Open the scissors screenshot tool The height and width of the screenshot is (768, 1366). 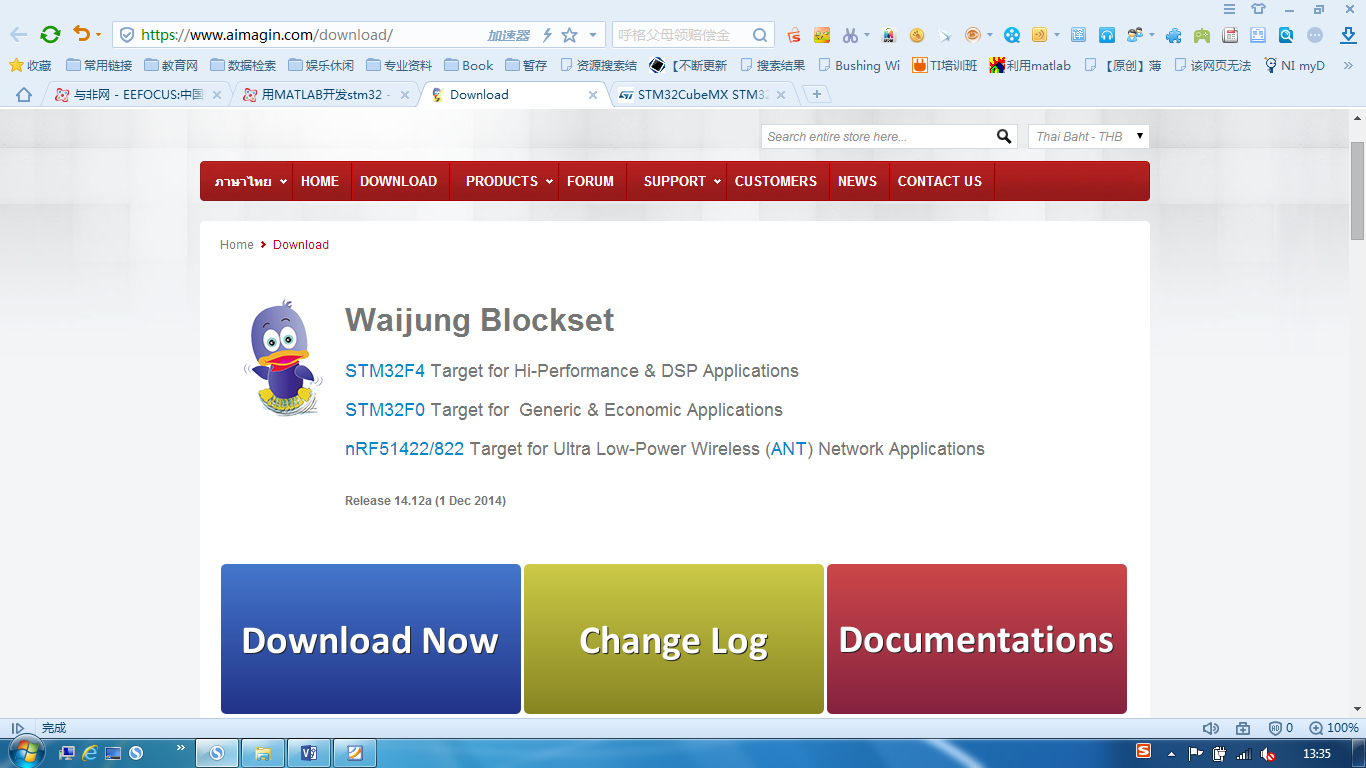[850, 35]
